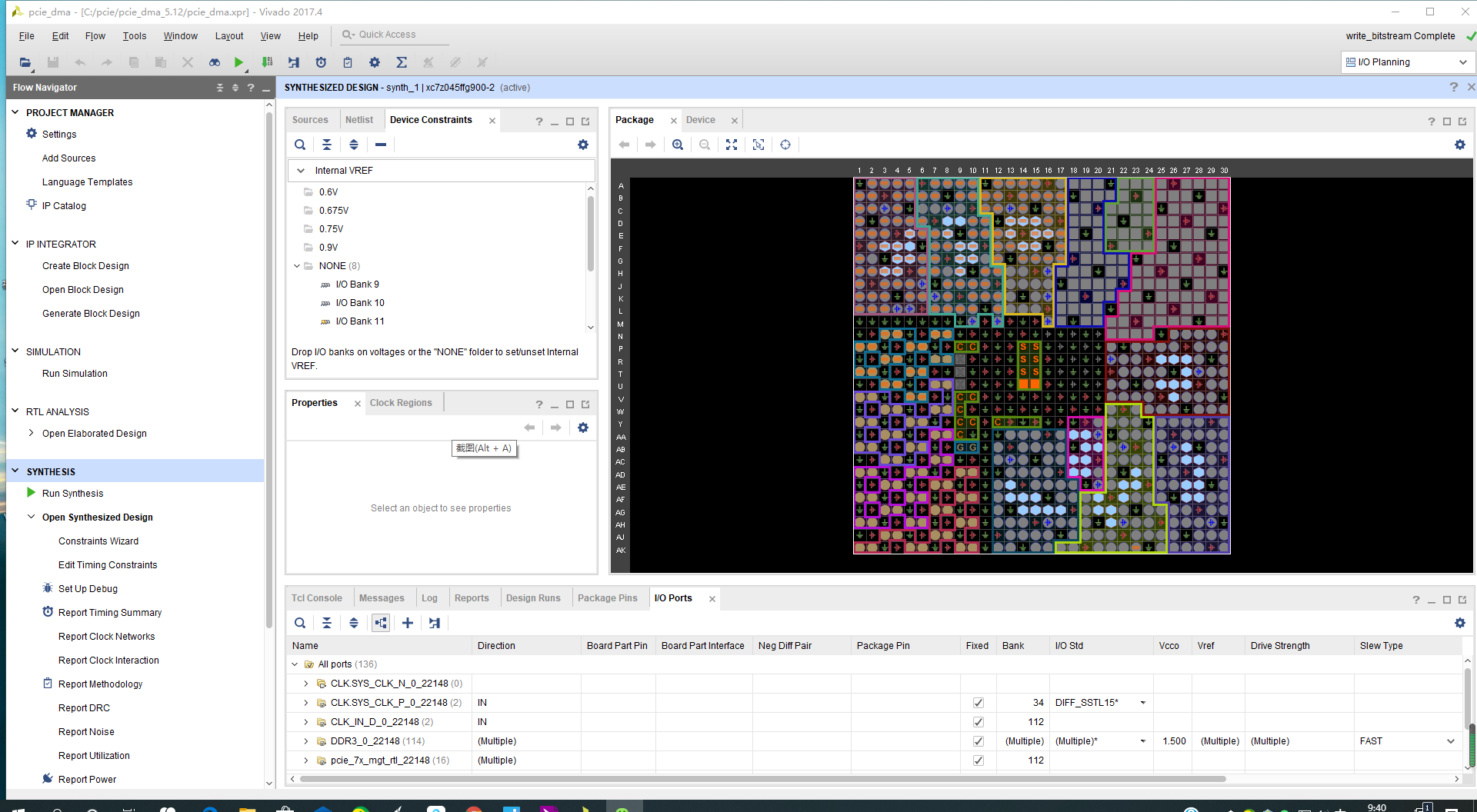
Task: Open I/O Std dropdown for DIFF_SSTL15
Action: click(x=1143, y=703)
